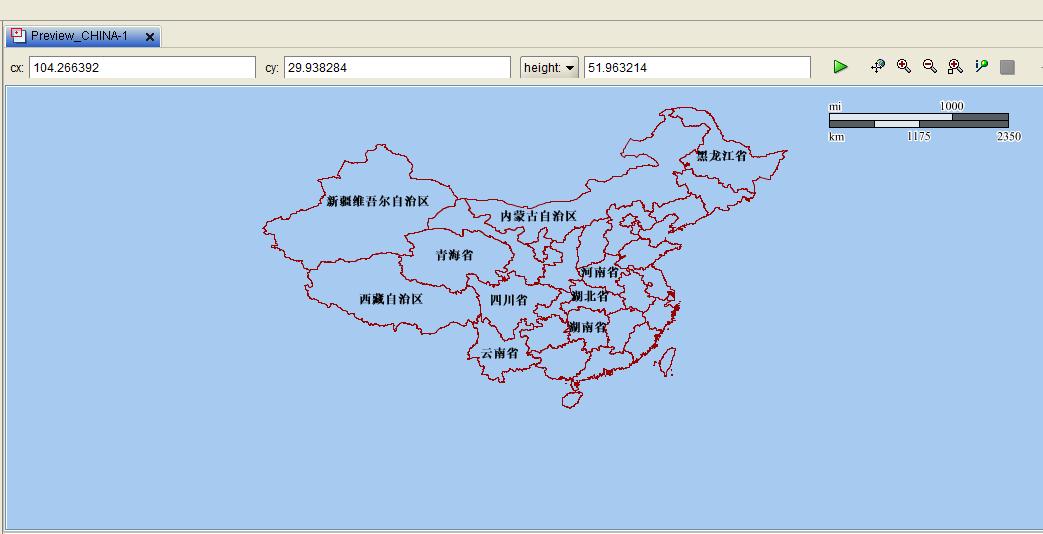Click the 河南省 label on the map
The height and width of the screenshot is (534, 1043).
(599, 272)
